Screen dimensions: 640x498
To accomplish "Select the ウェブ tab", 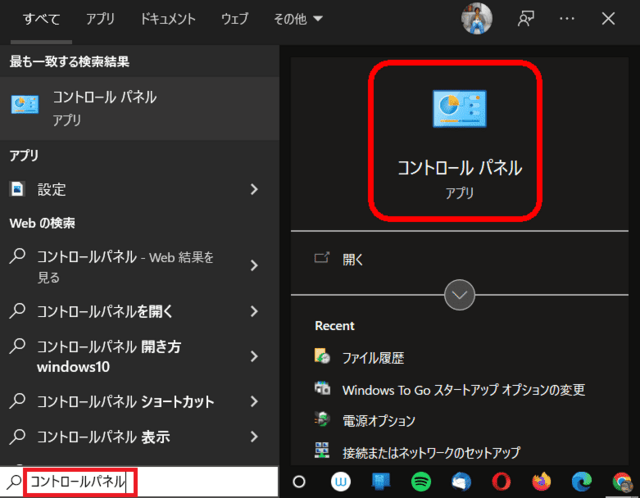I will 235,19.
